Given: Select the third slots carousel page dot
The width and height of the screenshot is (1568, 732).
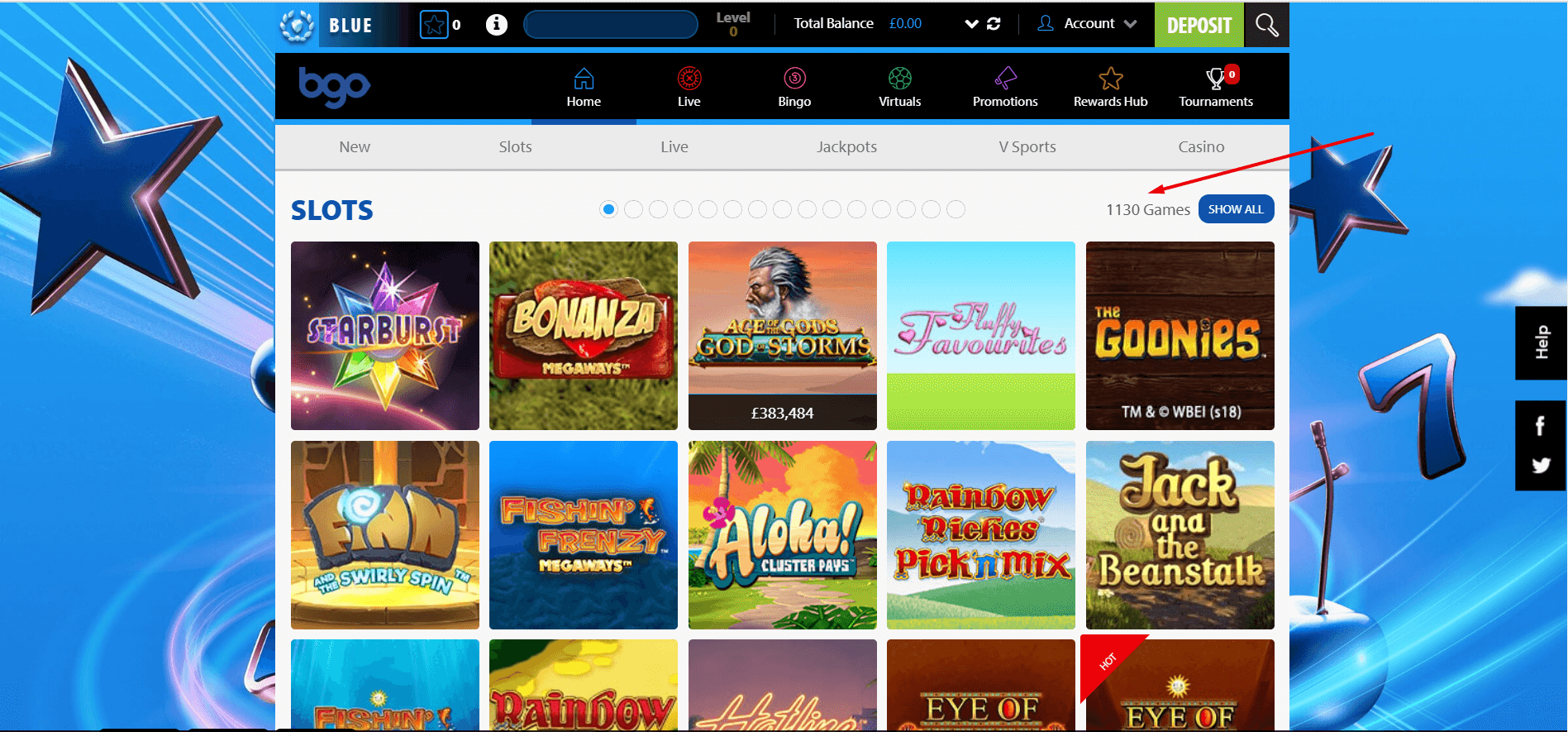Looking at the screenshot, I should click(x=659, y=209).
